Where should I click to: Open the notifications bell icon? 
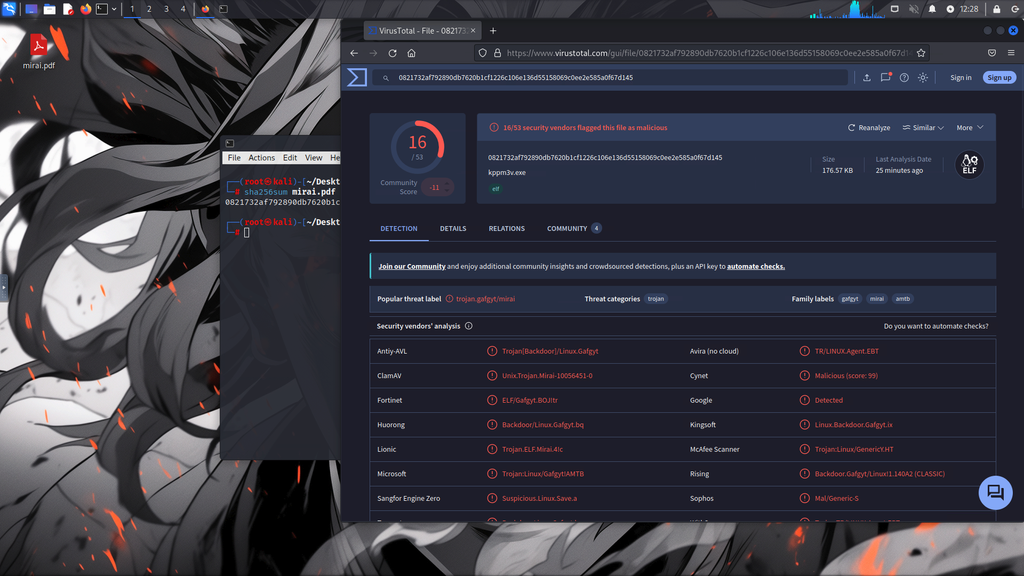[x=932, y=9]
